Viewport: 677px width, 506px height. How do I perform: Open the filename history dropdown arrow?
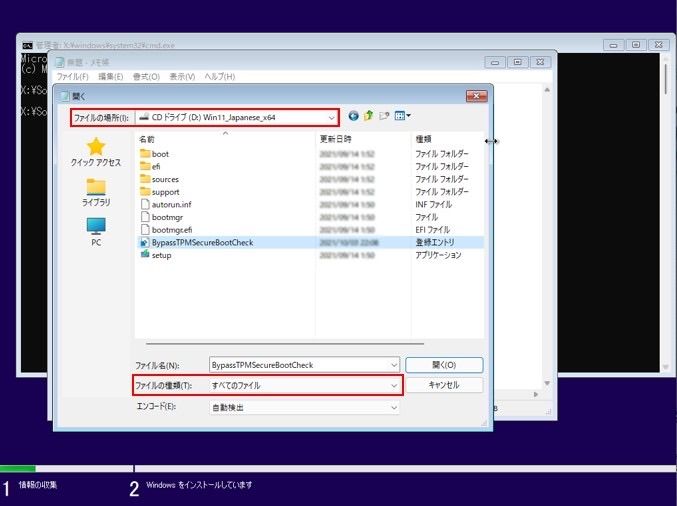click(394, 365)
